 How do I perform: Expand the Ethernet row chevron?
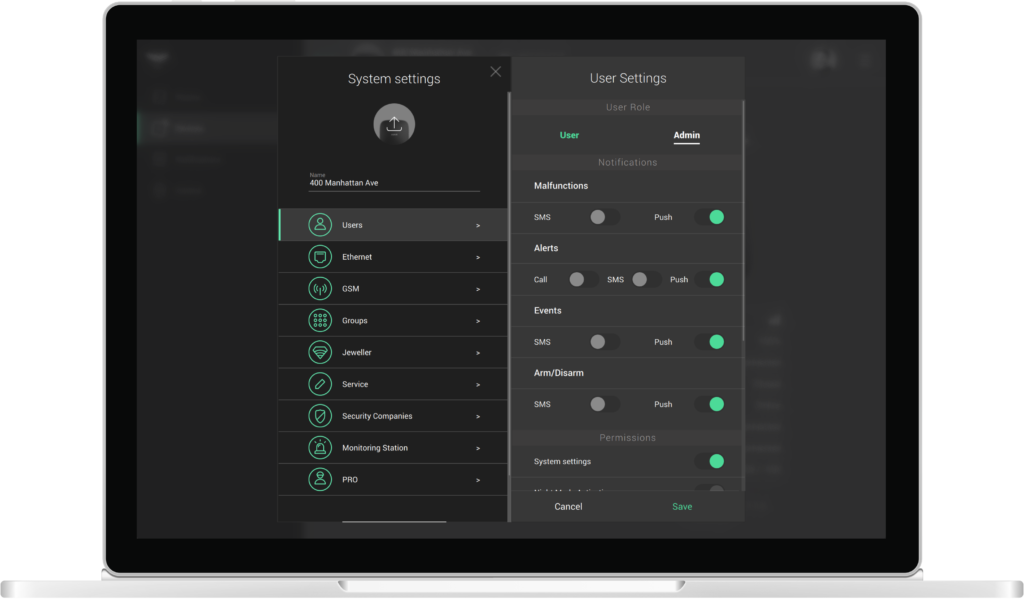pyautogui.click(x=478, y=257)
